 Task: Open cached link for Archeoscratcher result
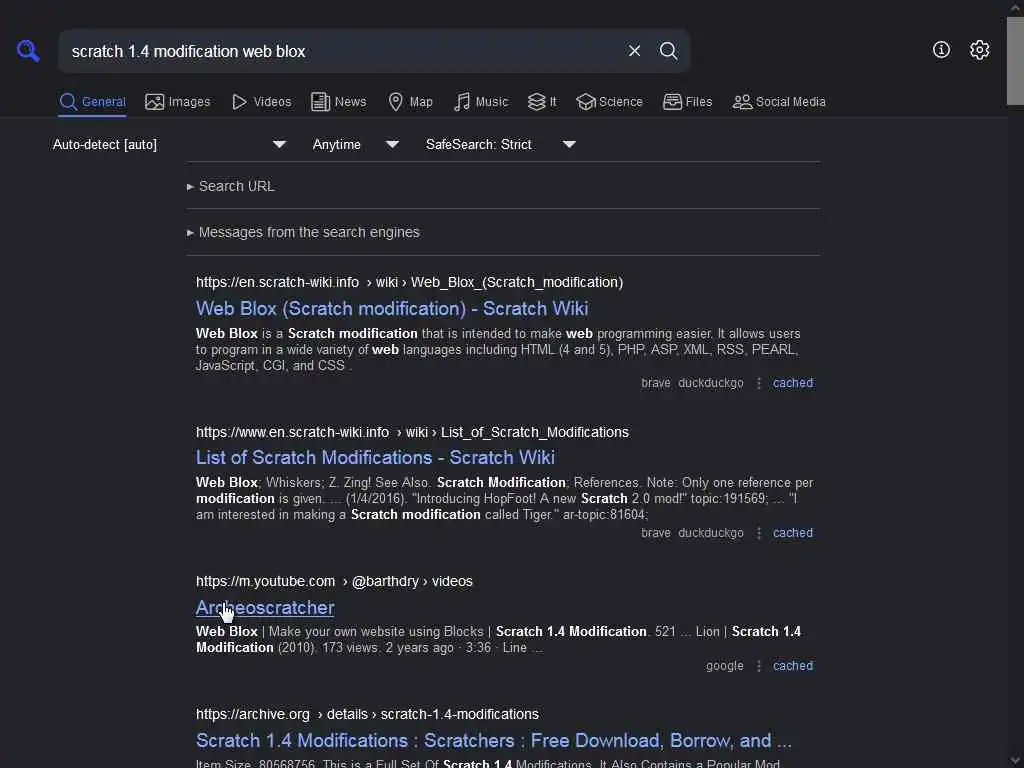793,666
